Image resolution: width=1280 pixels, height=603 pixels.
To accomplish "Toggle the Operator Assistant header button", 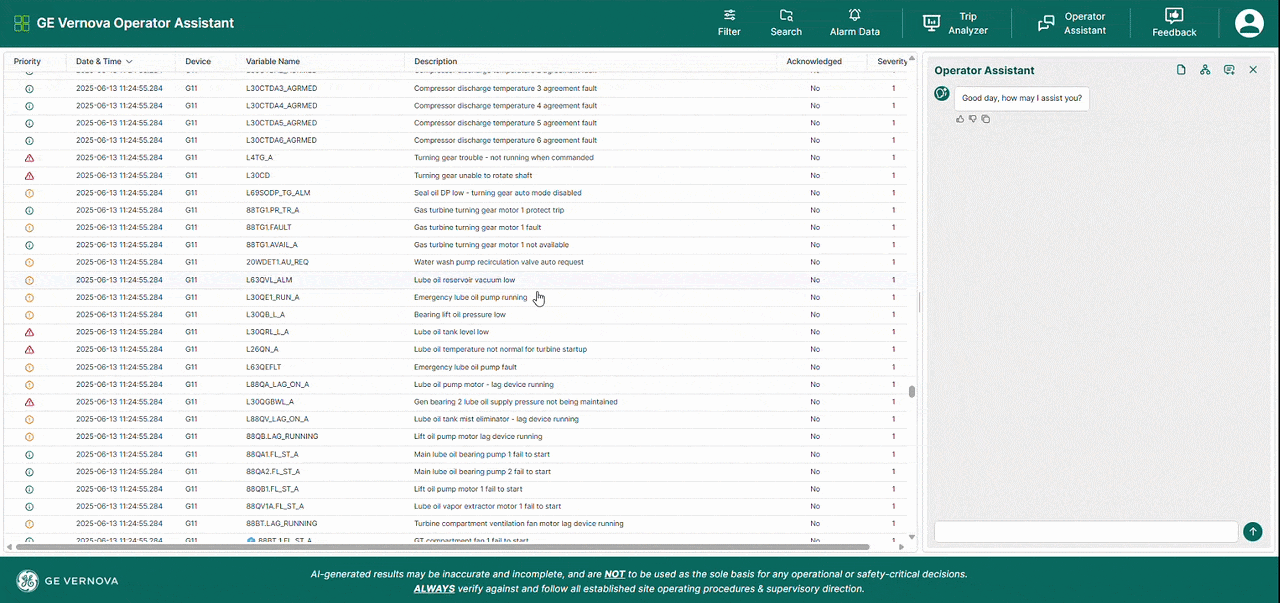I will point(1071,23).
